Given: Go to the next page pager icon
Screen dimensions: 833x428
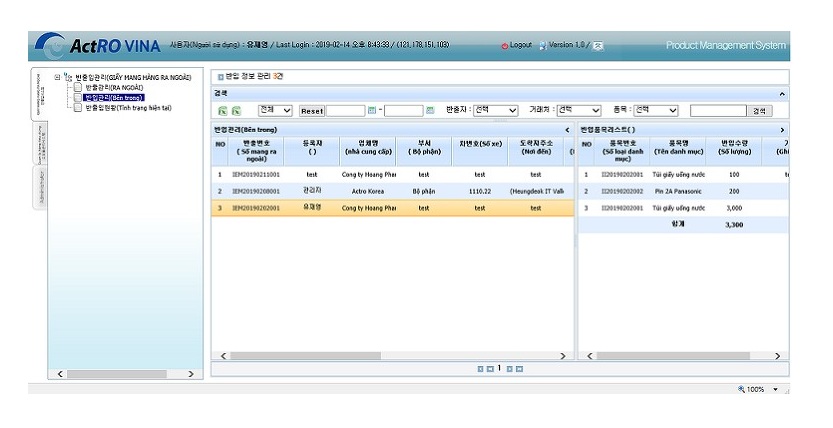Looking at the screenshot, I should [509, 369].
